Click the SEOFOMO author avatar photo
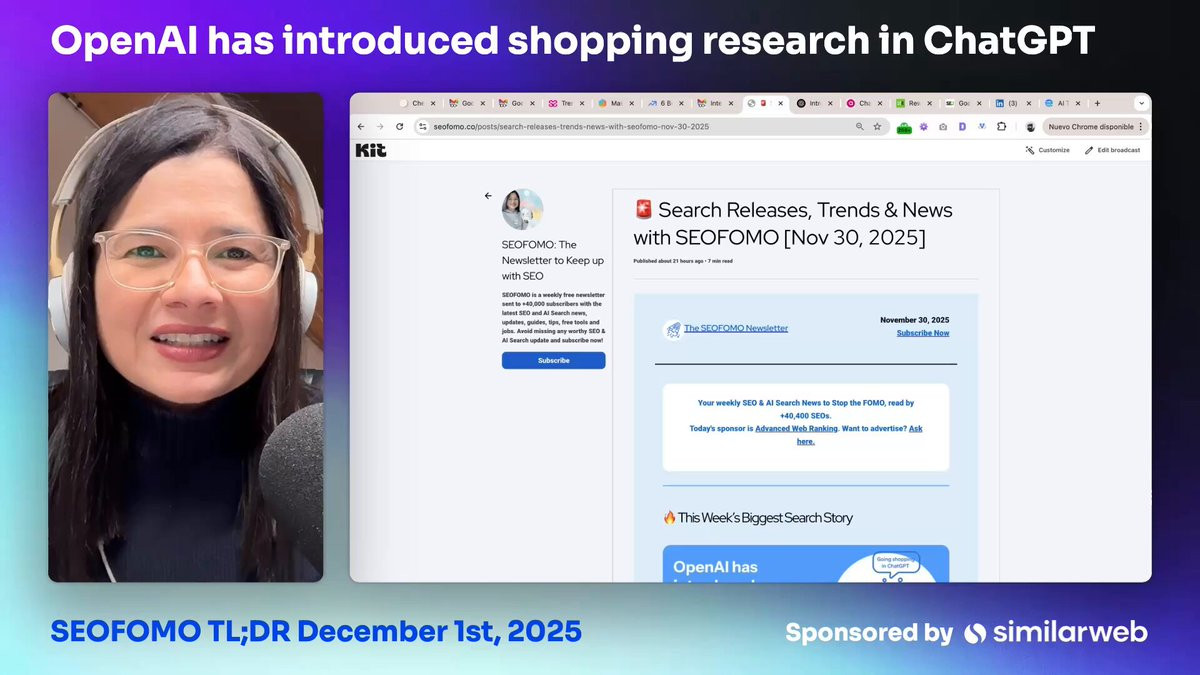Image resolution: width=1200 pixels, height=675 pixels. coord(522,209)
